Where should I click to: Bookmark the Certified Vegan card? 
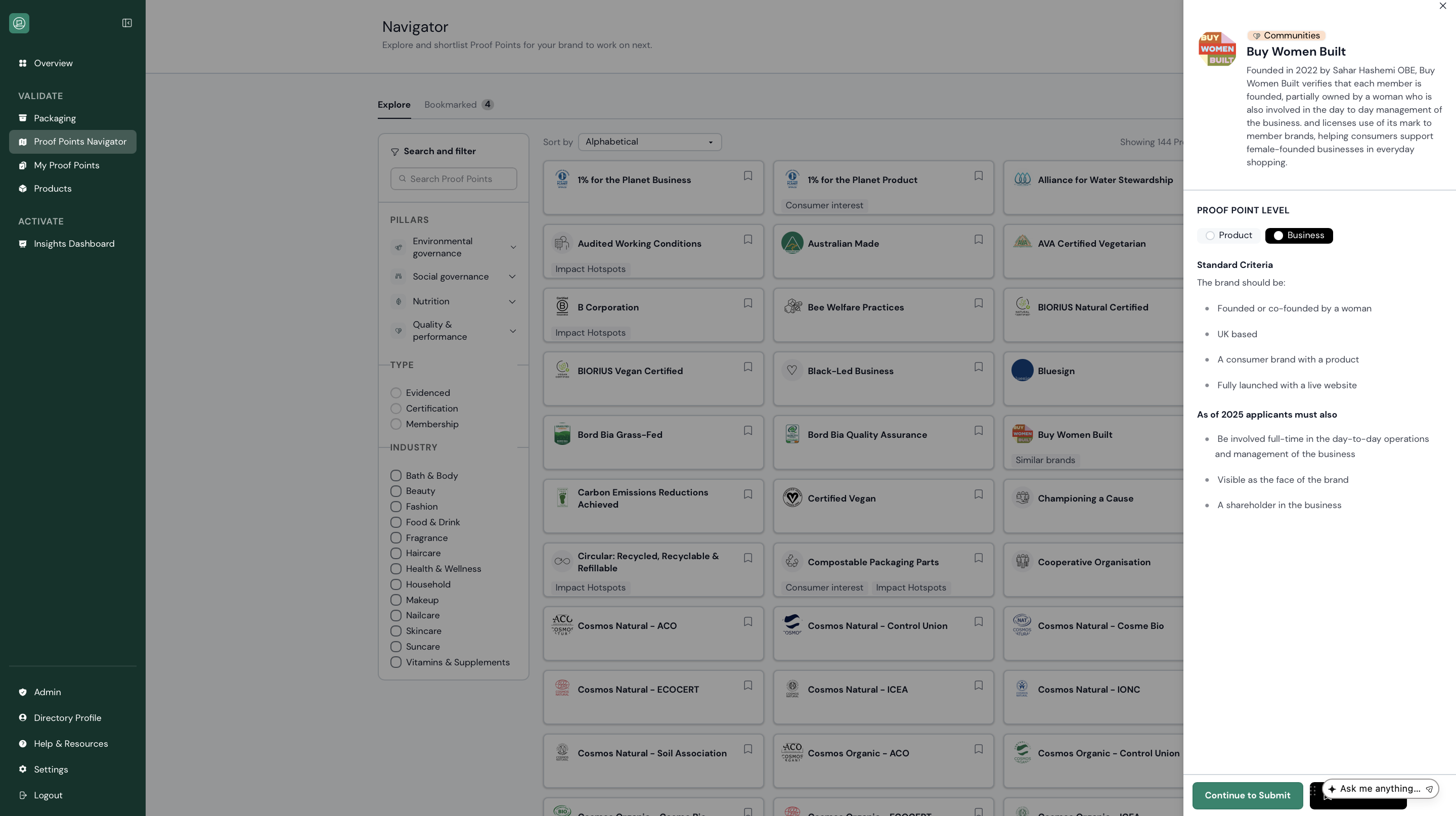[x=979, y=494]
